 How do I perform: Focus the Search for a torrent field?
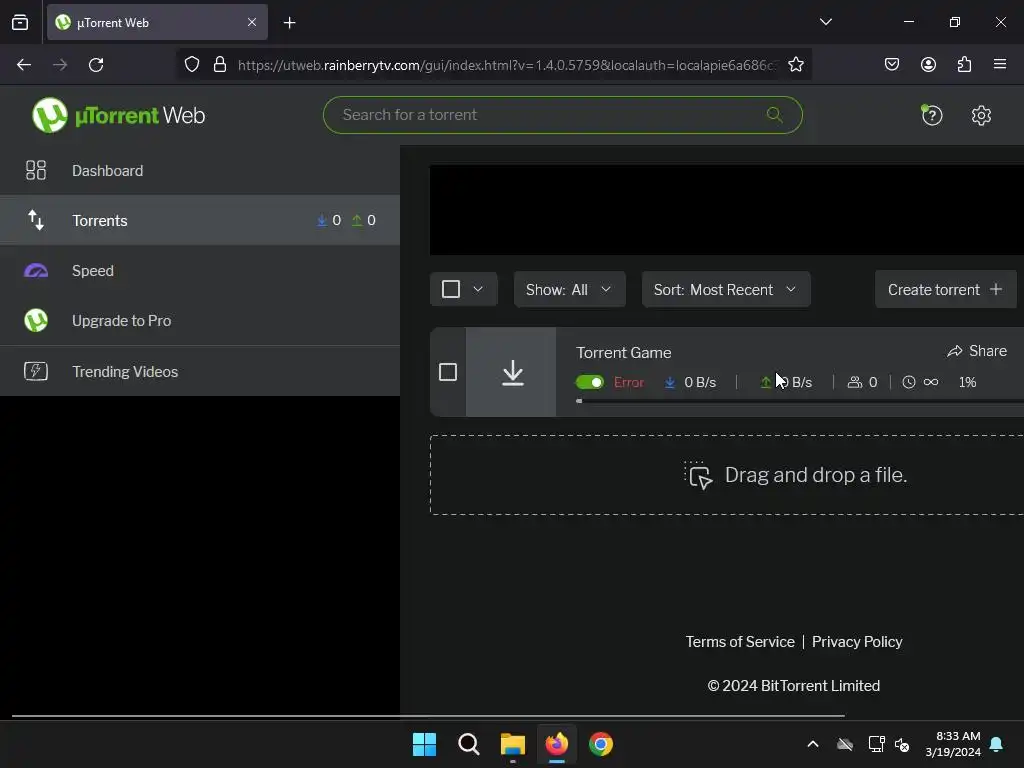(562, 115)
